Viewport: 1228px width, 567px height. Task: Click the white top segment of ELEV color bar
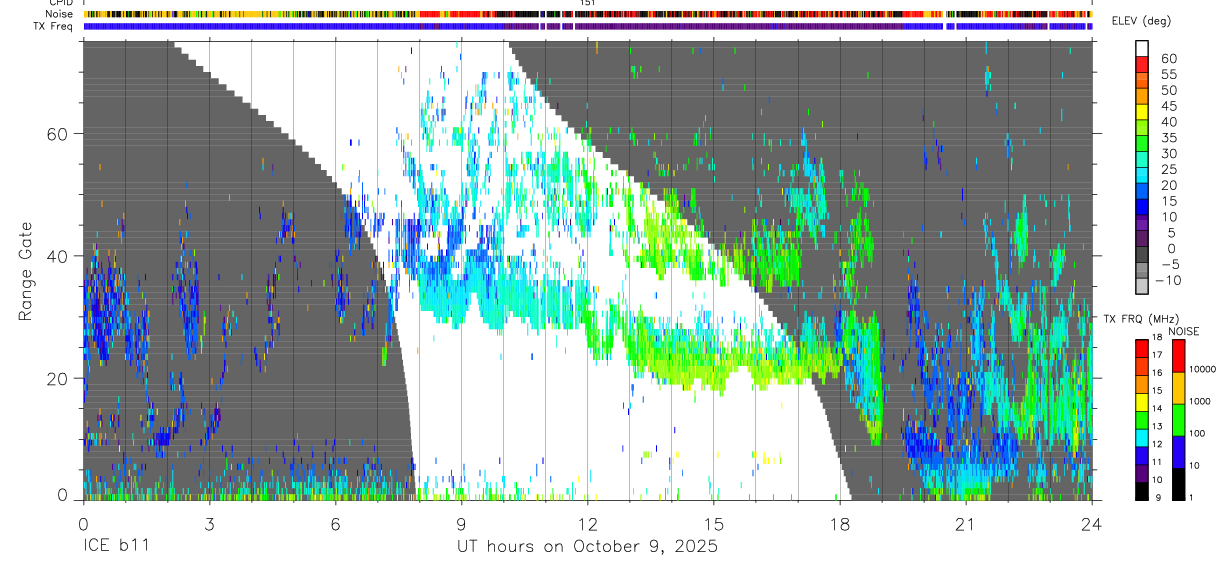click(x=1142, y=49)
